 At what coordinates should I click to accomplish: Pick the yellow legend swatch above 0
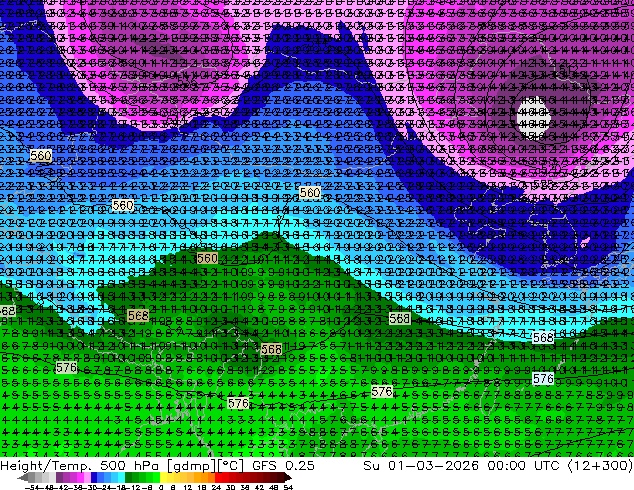point(163,478)
